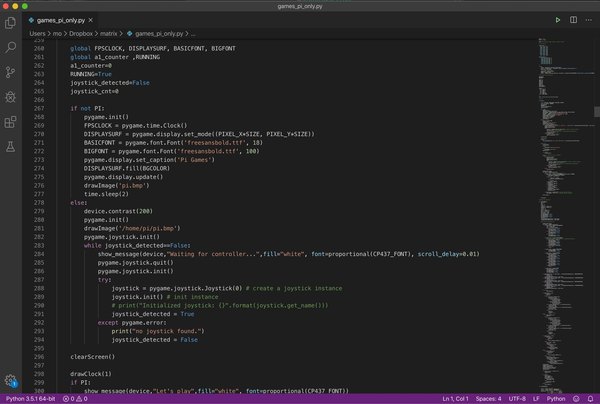Open the Test flask icon view
Viewport: 600px width, 404px height.
[10, 147]
